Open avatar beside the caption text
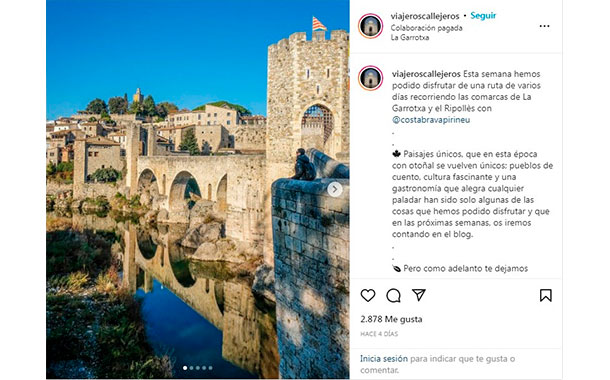 click(x=370, y=78)
